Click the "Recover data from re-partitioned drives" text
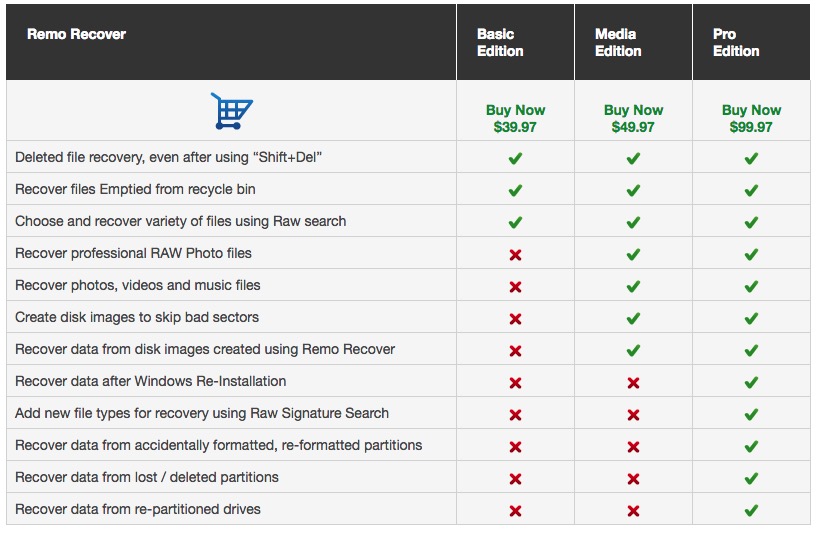The width and height of the screenshot is (827, 537). tap(138, 509)
